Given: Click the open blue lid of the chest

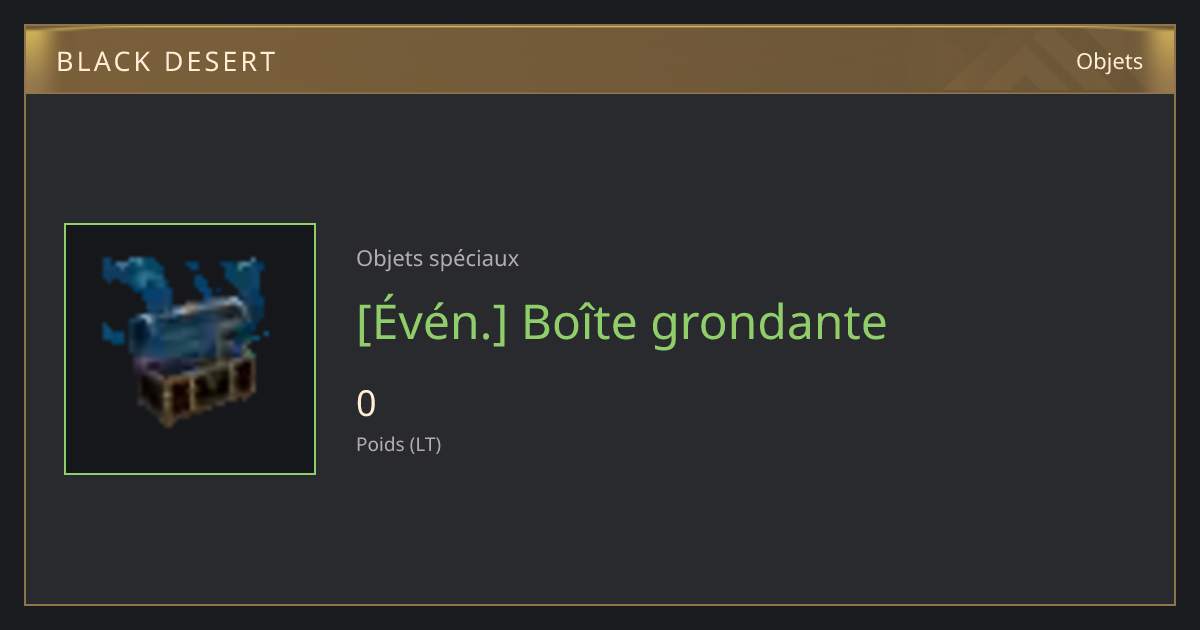Looking at the screenshot, I should (190, 328).
